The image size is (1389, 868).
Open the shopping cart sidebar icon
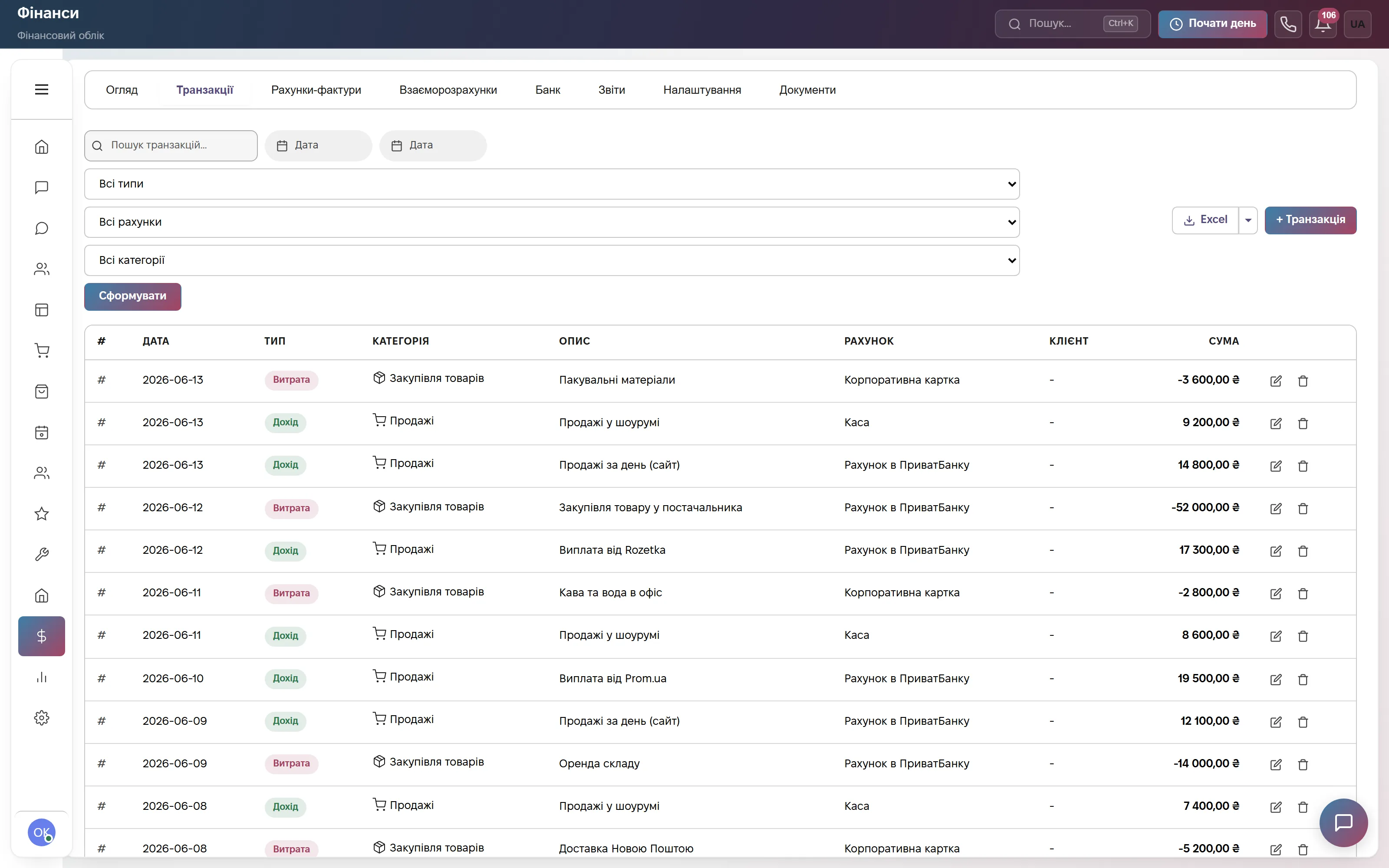41,351
